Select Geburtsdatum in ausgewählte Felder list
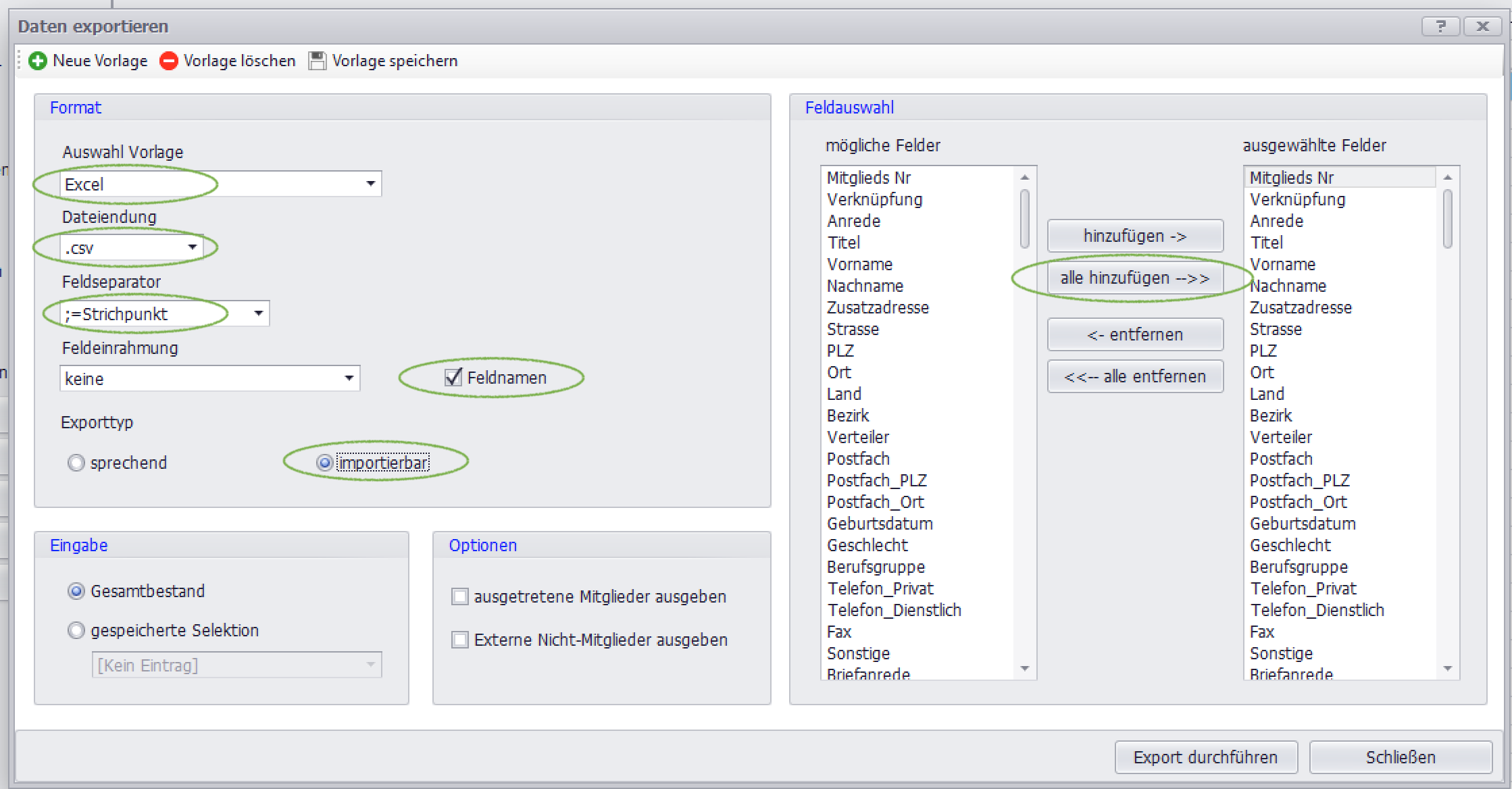Viewport: 1512px width, 789px height. click(1302, 524)
